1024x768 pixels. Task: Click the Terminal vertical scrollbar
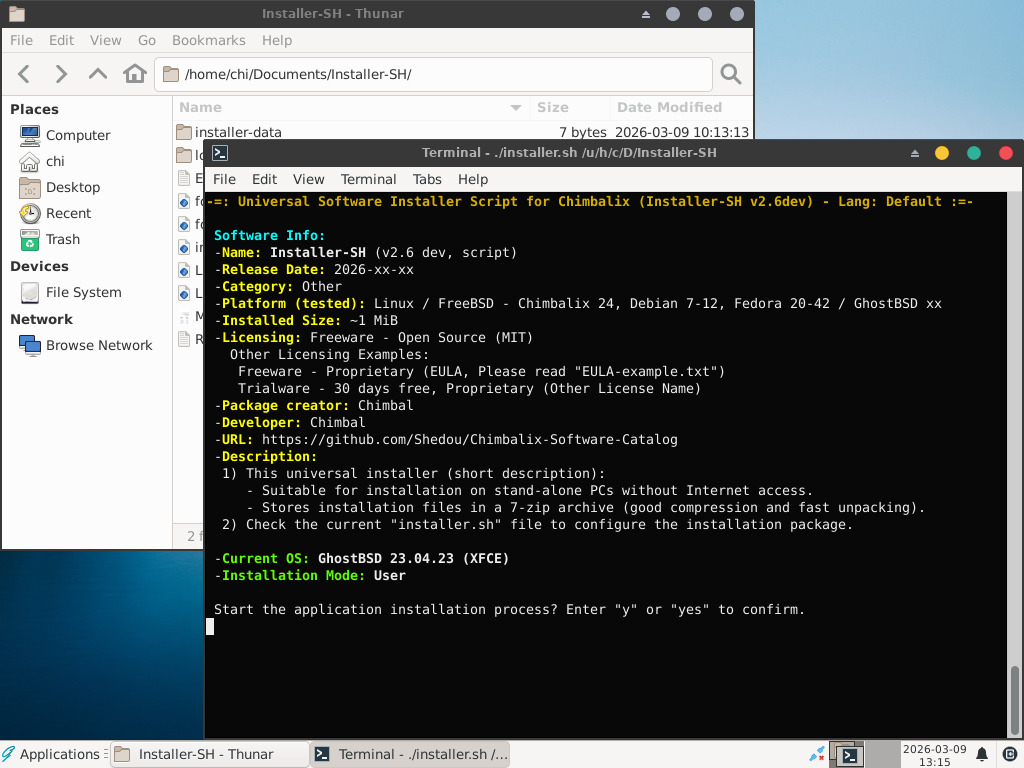(x=1014, y=700)
